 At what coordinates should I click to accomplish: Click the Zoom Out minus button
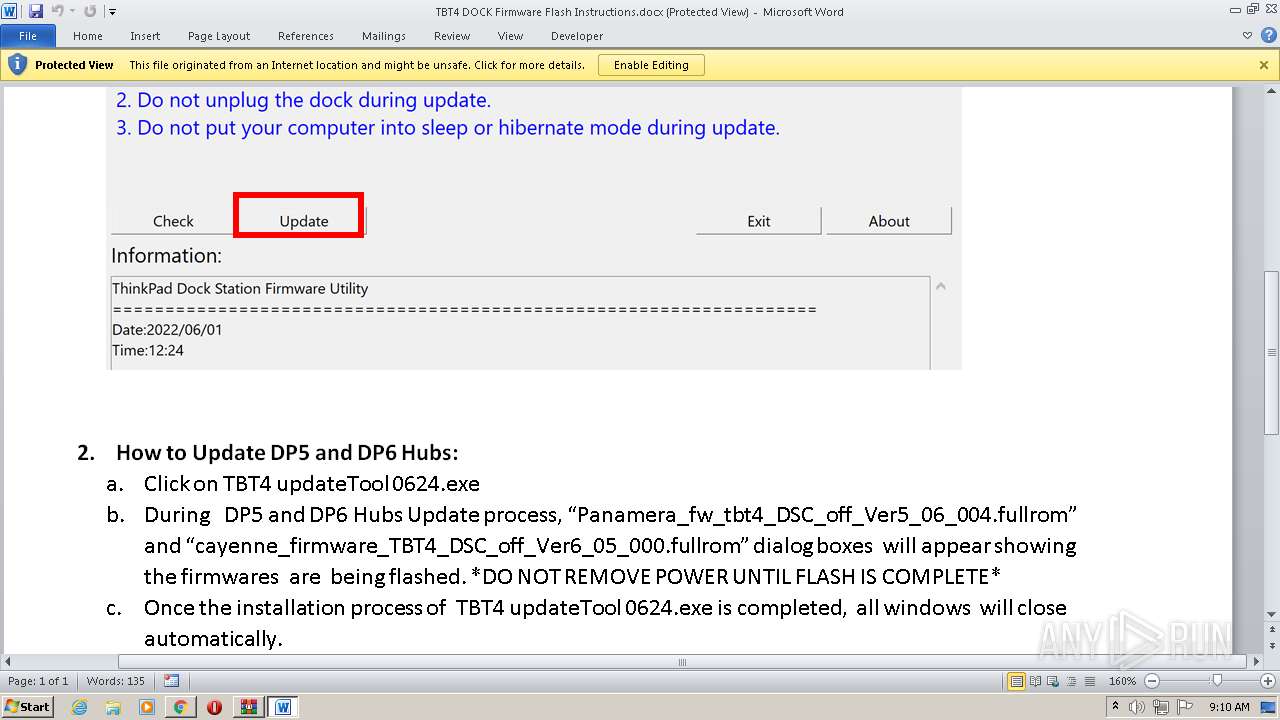1151,681
